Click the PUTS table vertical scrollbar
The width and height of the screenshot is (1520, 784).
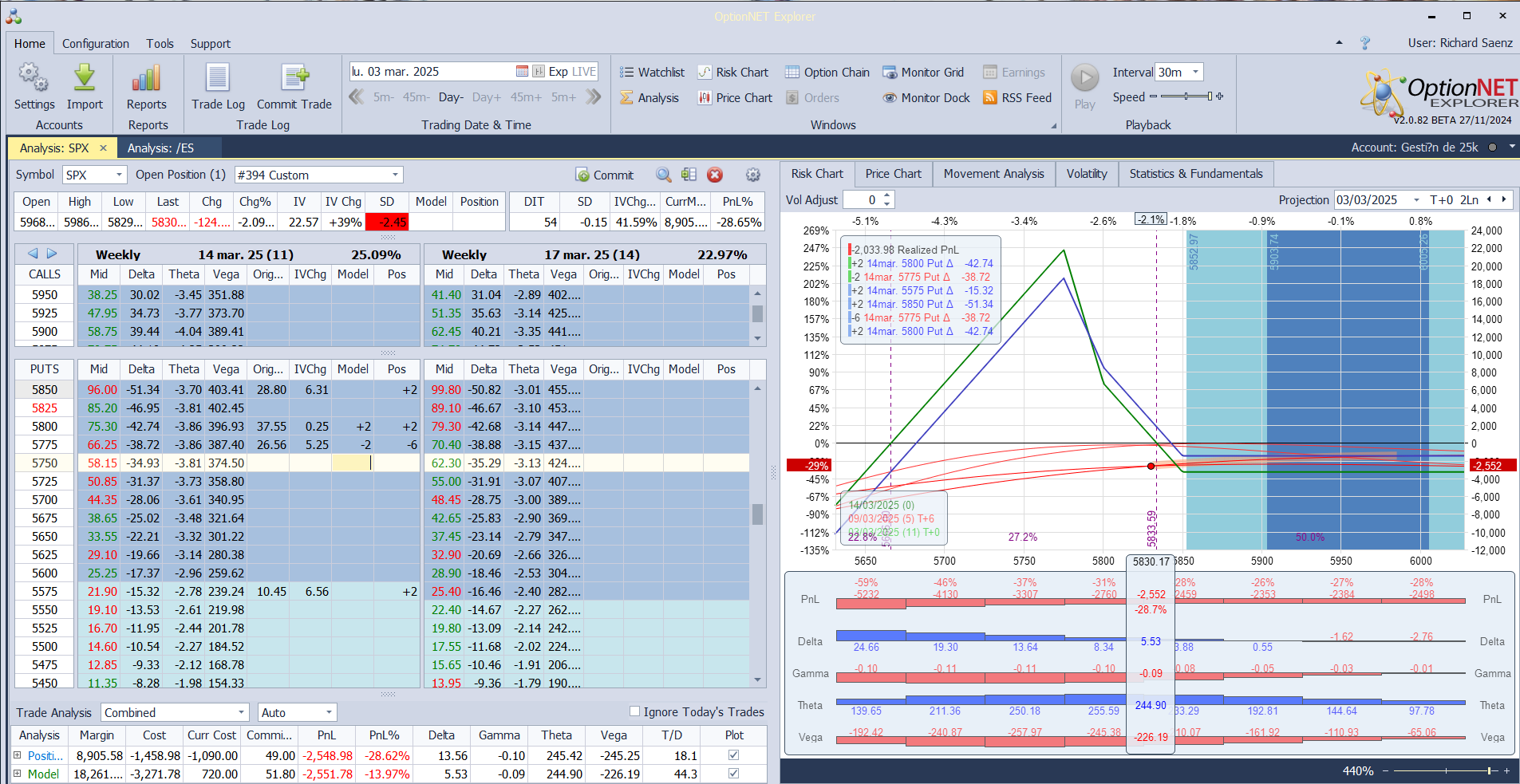757,534
